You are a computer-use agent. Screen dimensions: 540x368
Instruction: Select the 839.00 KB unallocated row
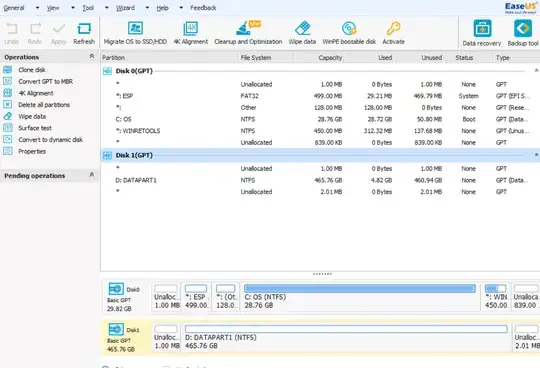tap(320, 143)
